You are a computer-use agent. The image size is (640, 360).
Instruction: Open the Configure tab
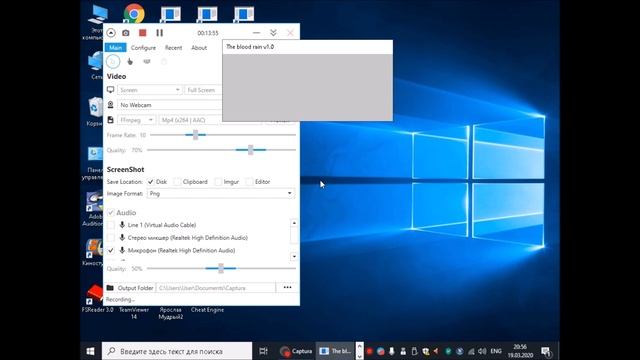pyautogui.click(x=143, y=48)
